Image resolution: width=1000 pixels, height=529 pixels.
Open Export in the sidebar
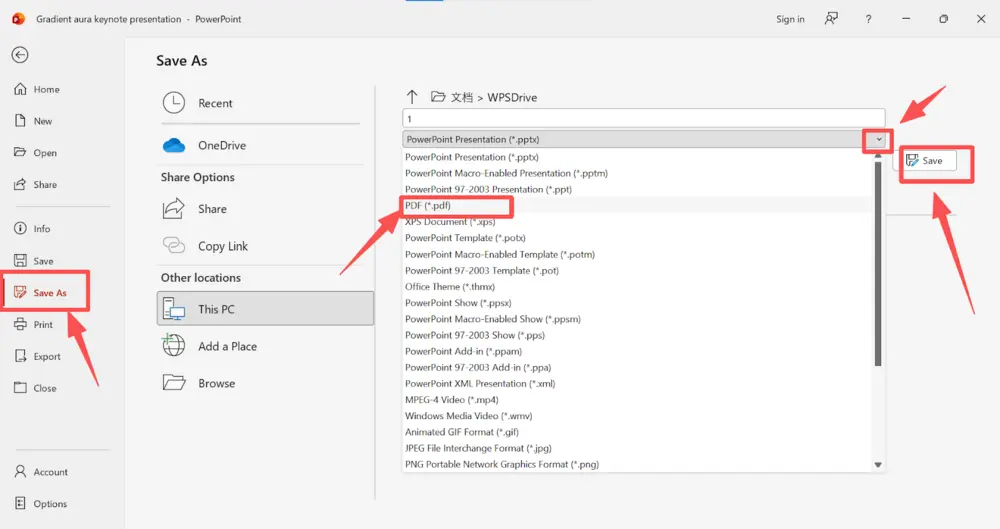click(38, 356)
